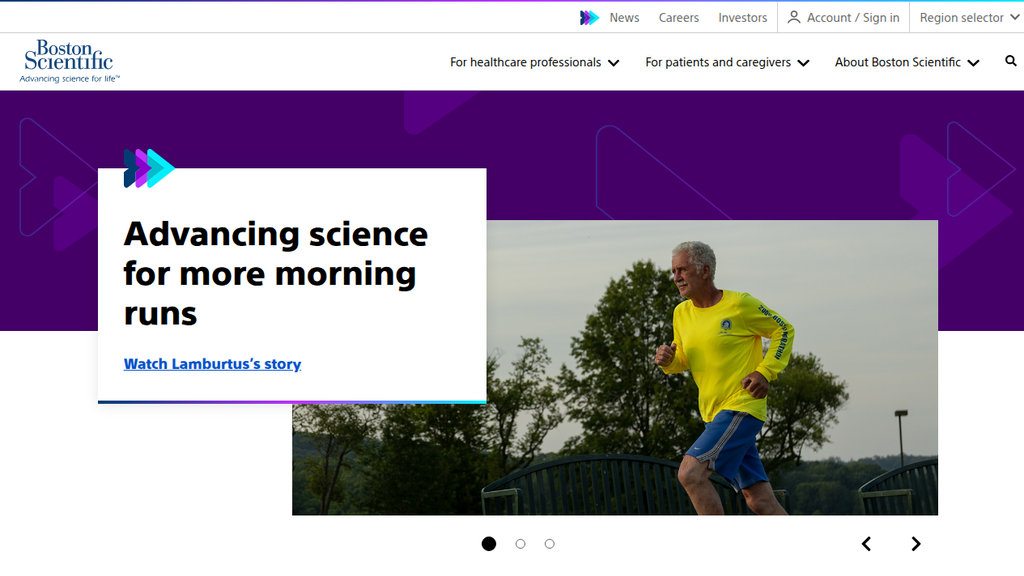Click the runner hero photo
The width and height of the screenshot is (1024, 576).
(712, 368)
